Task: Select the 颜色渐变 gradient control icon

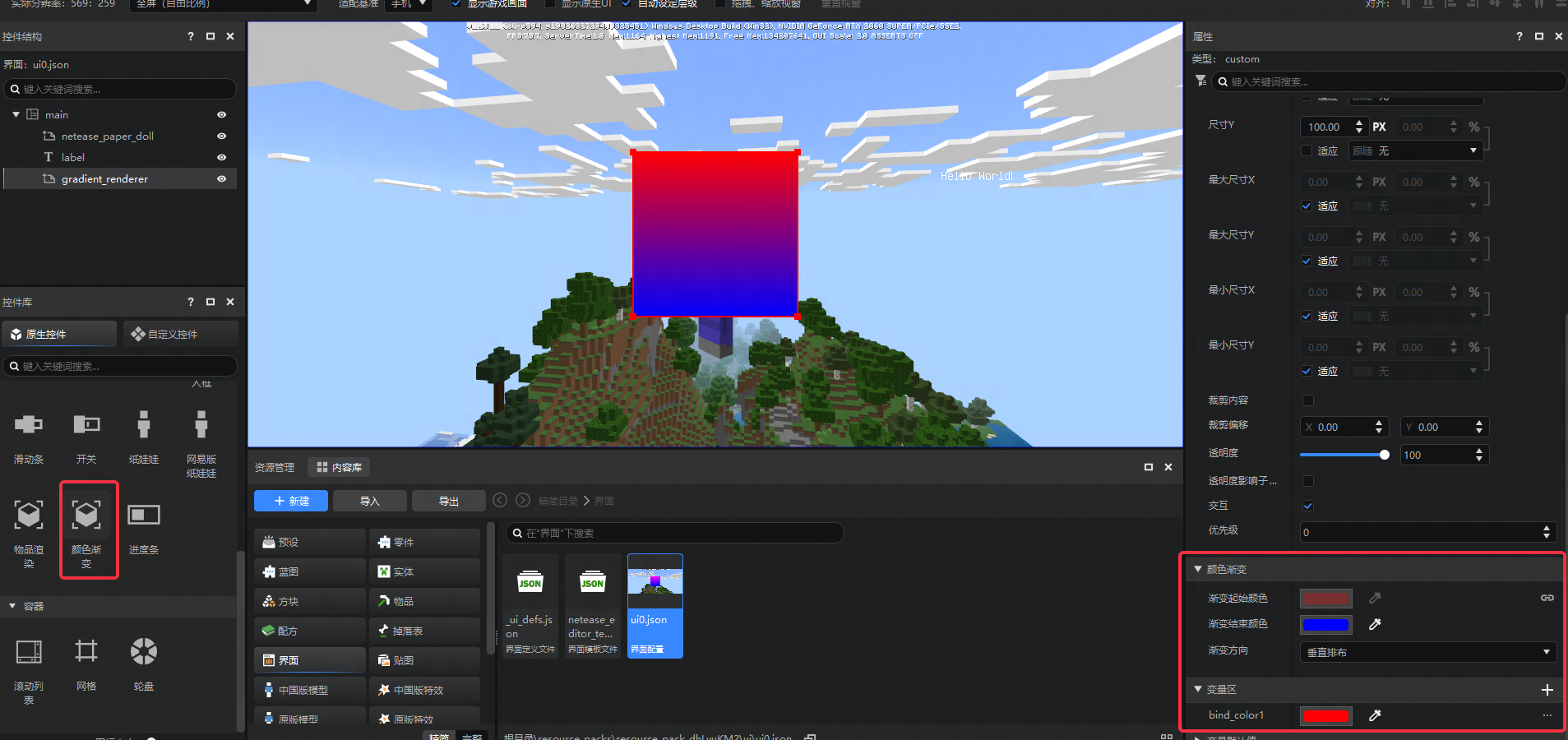Action: coord(86,515)
